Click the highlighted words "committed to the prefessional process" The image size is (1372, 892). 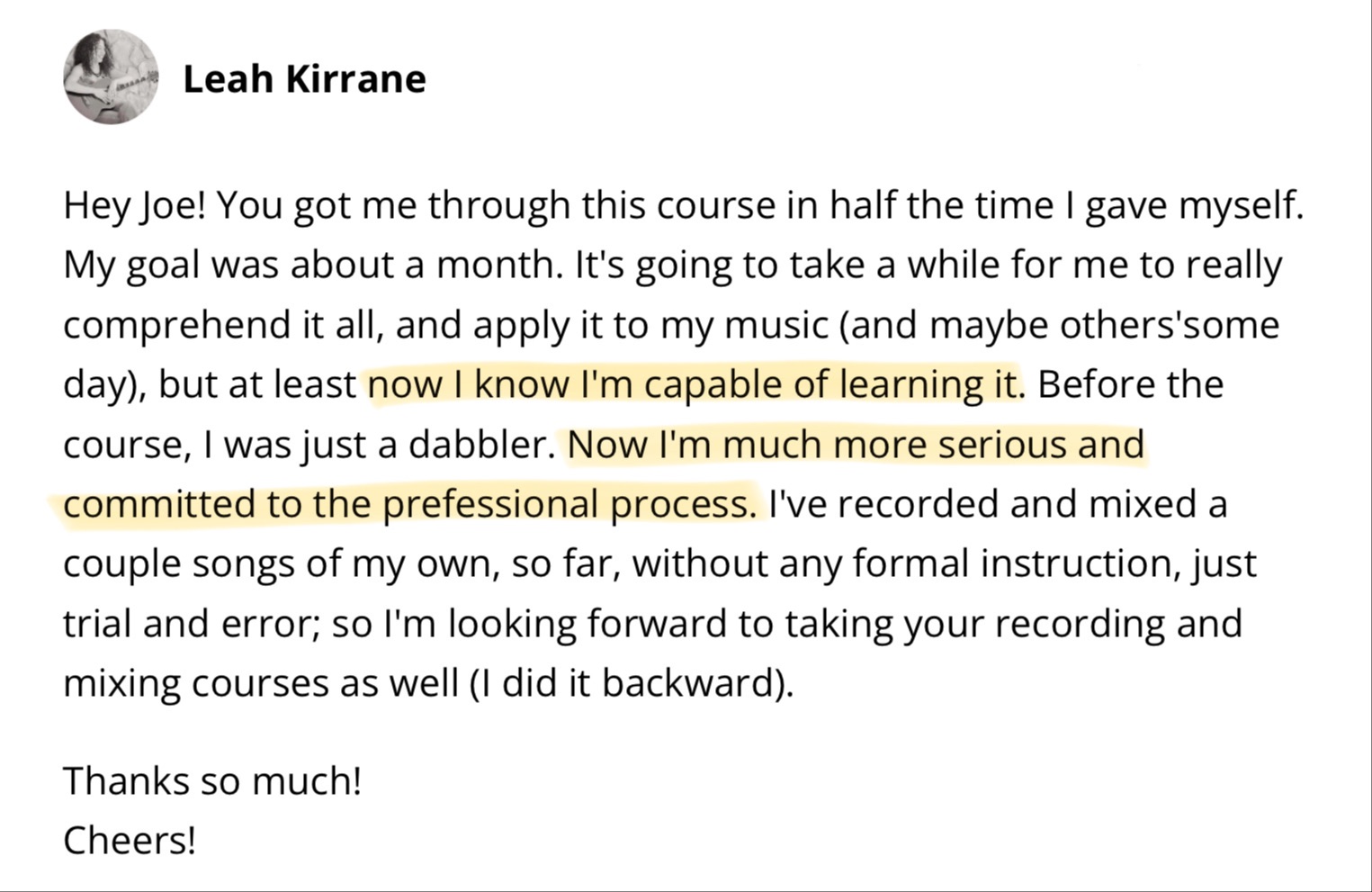tap(409, 504)
